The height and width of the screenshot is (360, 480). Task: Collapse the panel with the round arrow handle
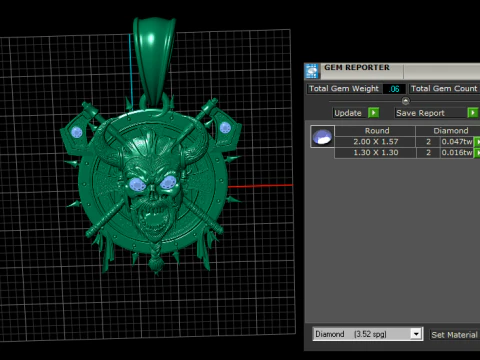pos(405,101)
